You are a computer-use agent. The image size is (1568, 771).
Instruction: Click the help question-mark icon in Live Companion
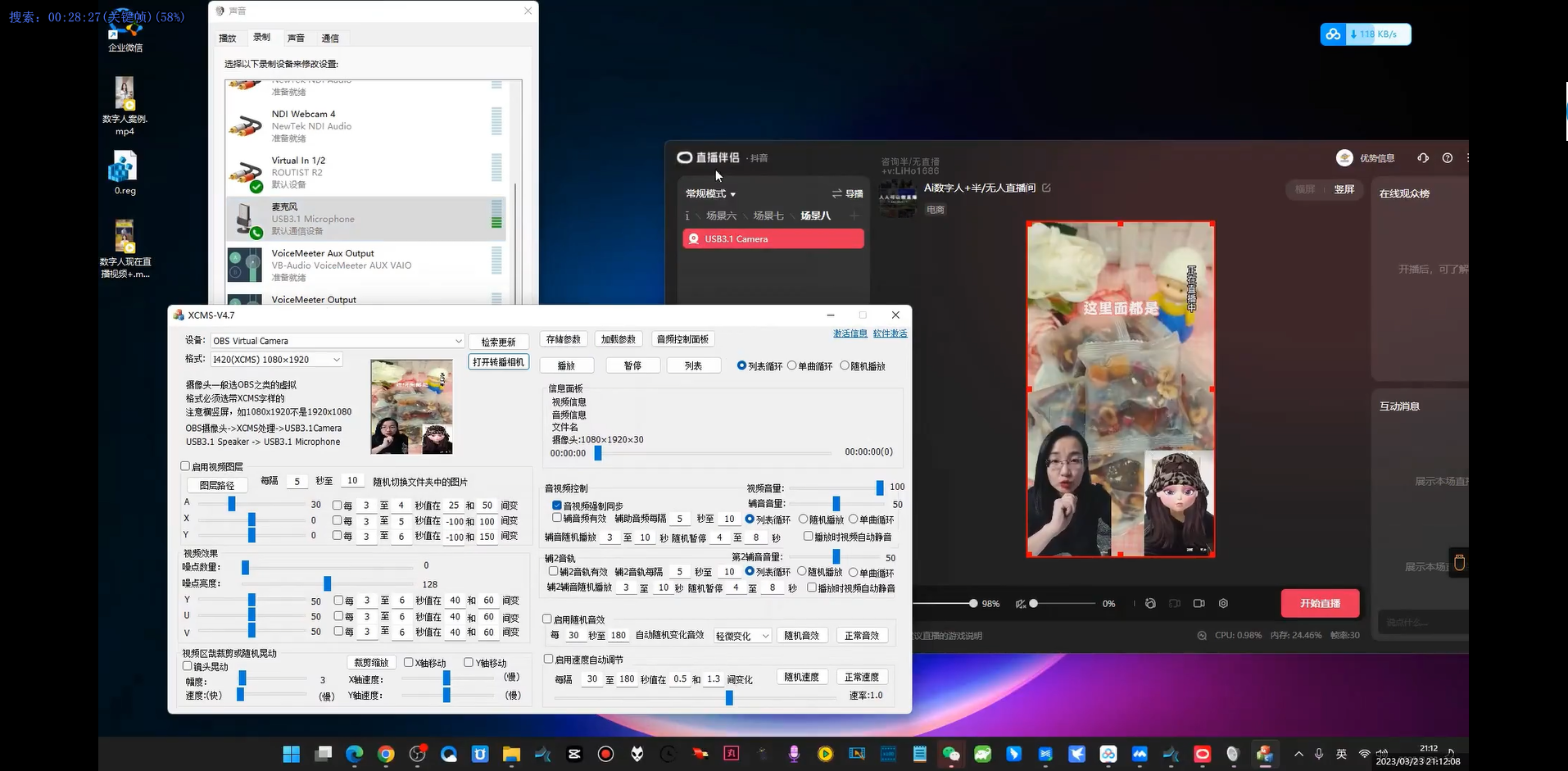coord(1447,158)
